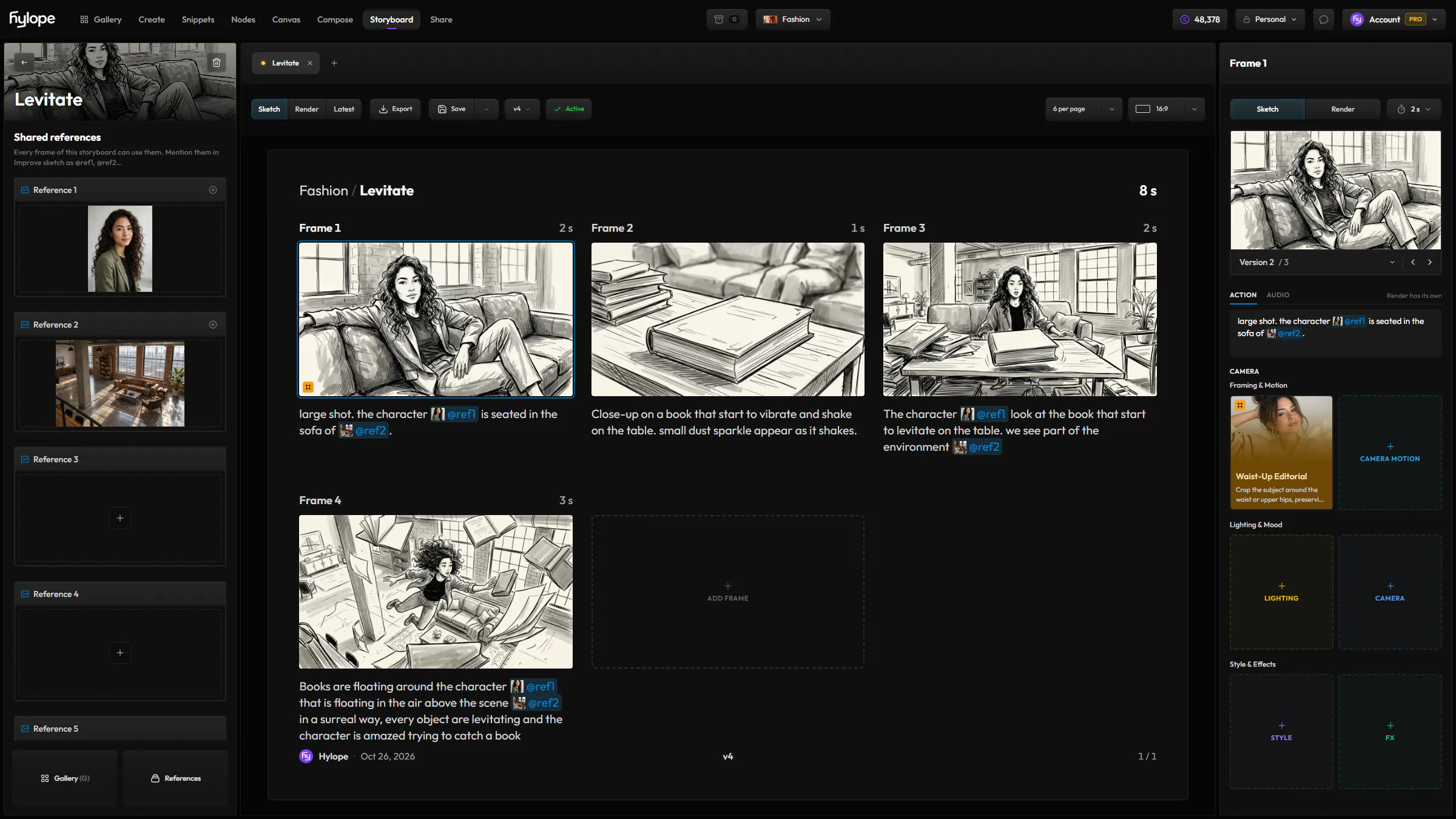Switch storyboard view to Render
This screenshot has width=1456, height=819.
[307, 109]
